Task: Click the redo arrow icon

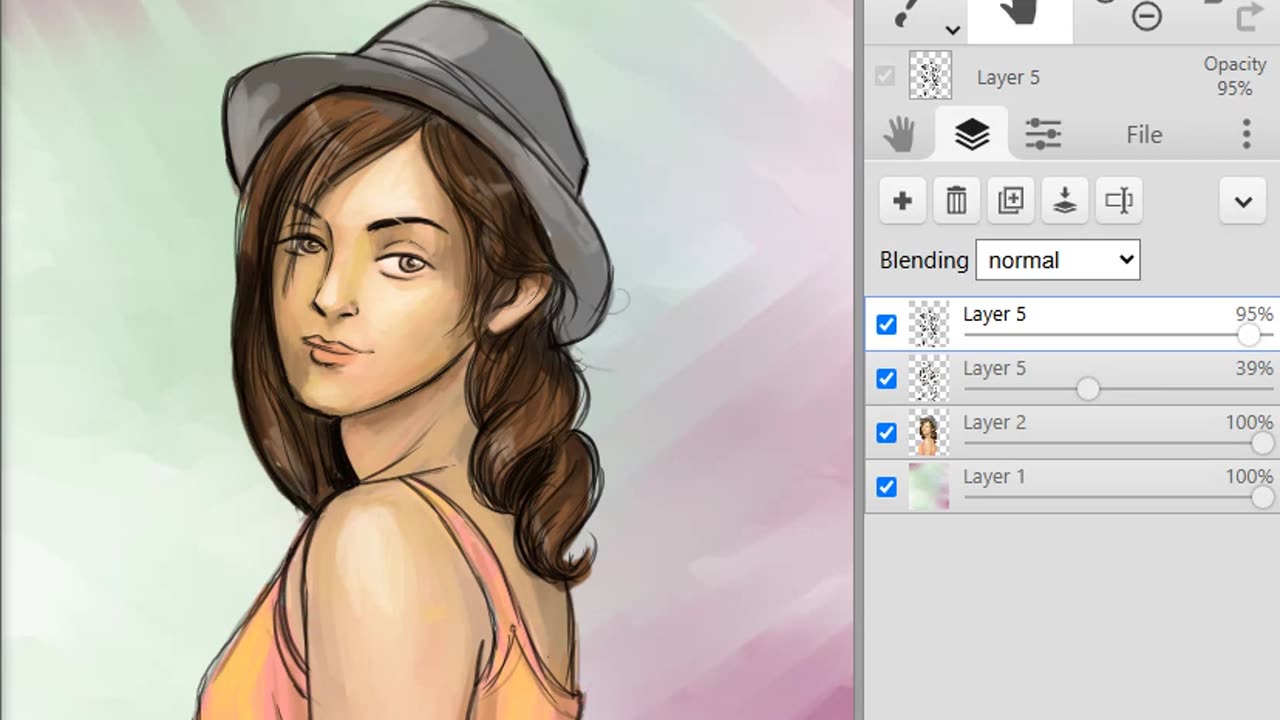Action: coord(1250,16)
